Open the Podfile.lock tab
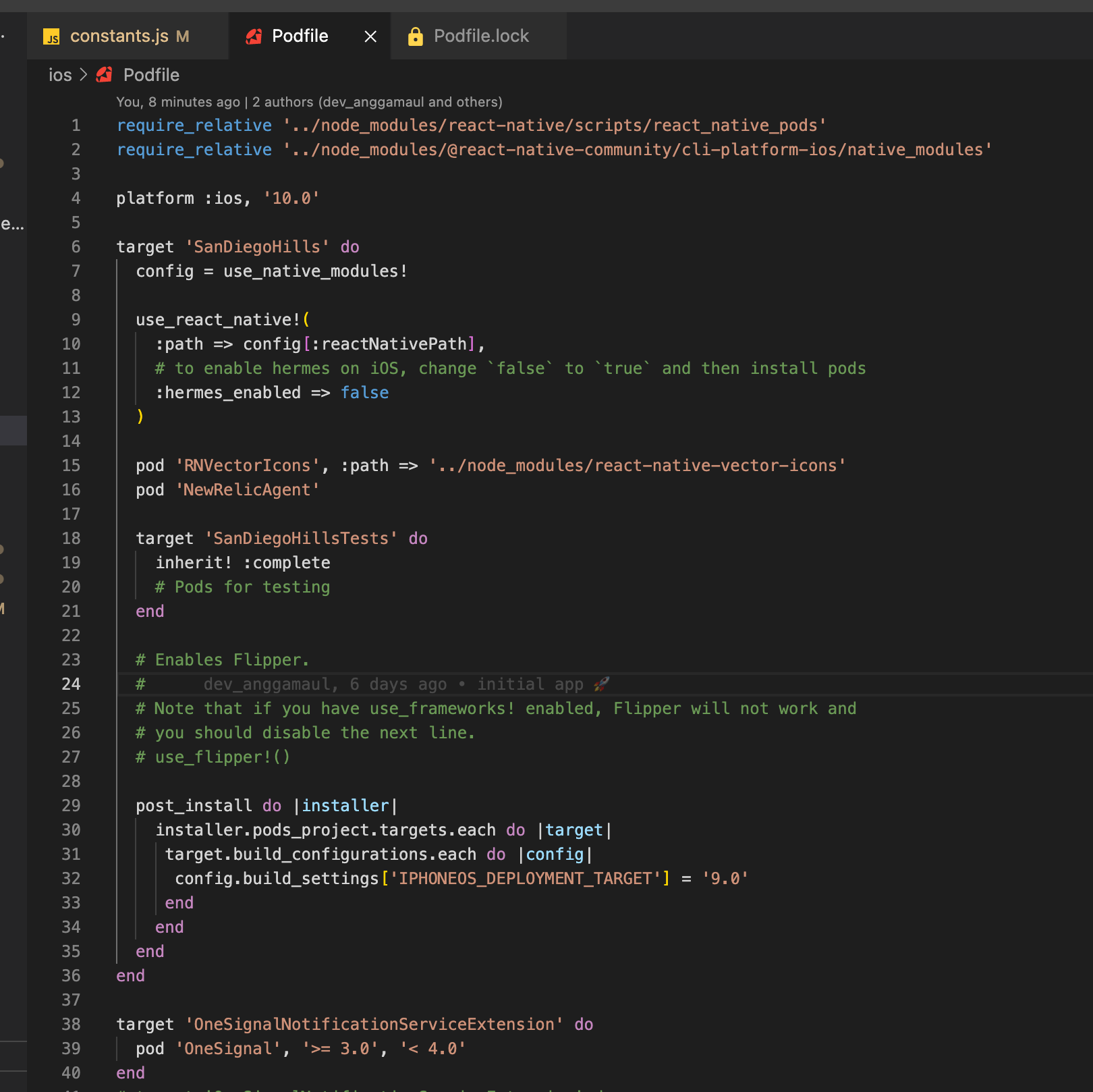This screenshot has width=1093, height=1092. point(481,36)
